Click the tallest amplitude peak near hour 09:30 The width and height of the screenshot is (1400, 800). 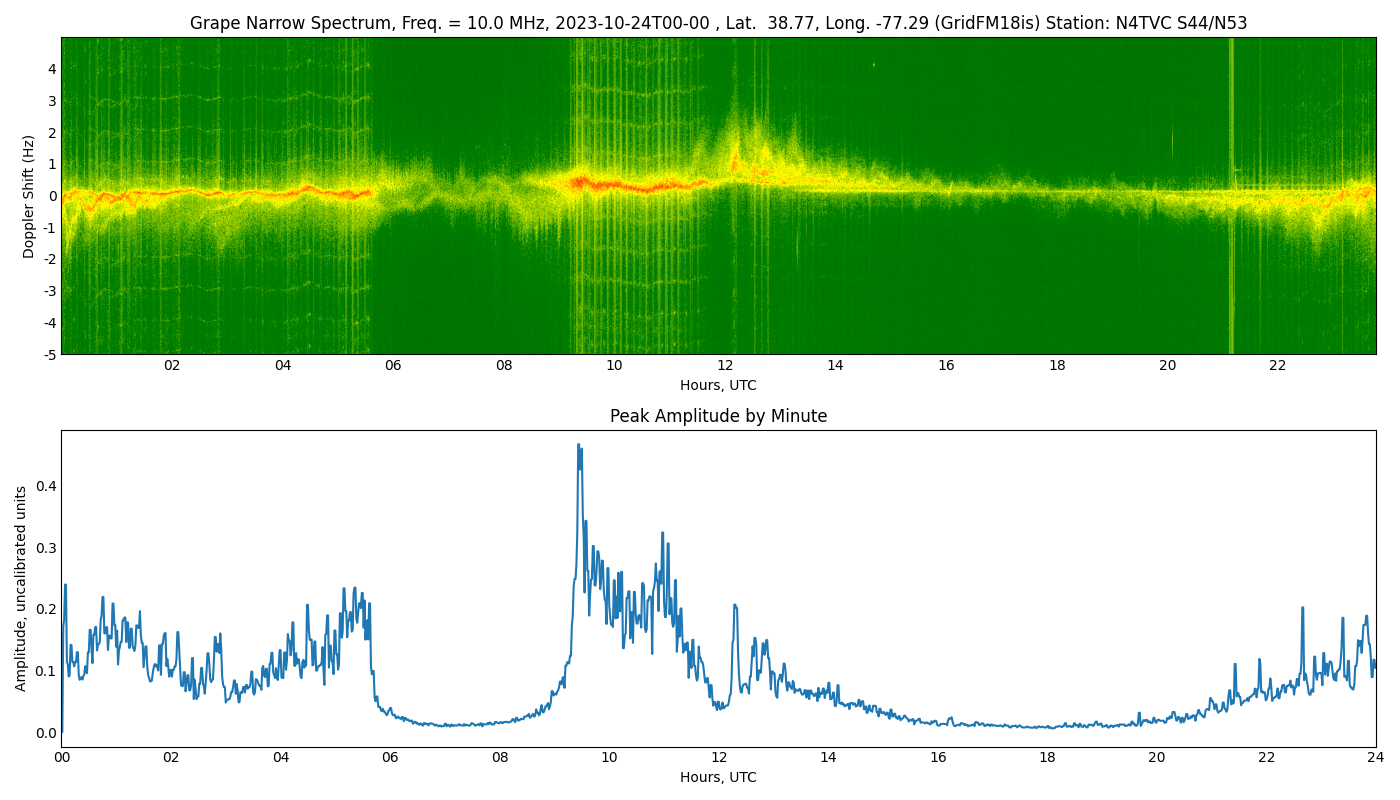pyautogui.click(x=578, y=446)
